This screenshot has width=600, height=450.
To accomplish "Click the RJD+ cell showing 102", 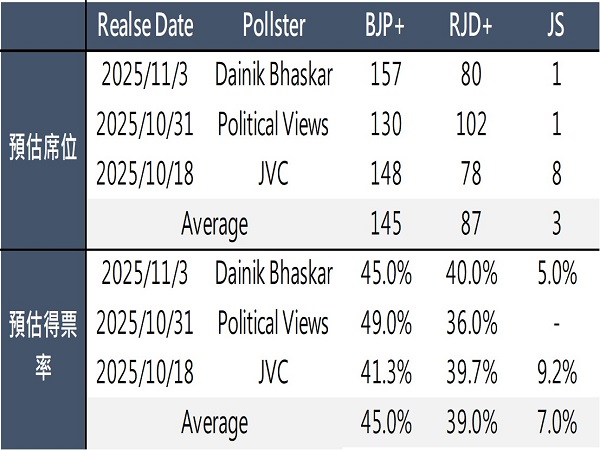I will tap(469, 125).
